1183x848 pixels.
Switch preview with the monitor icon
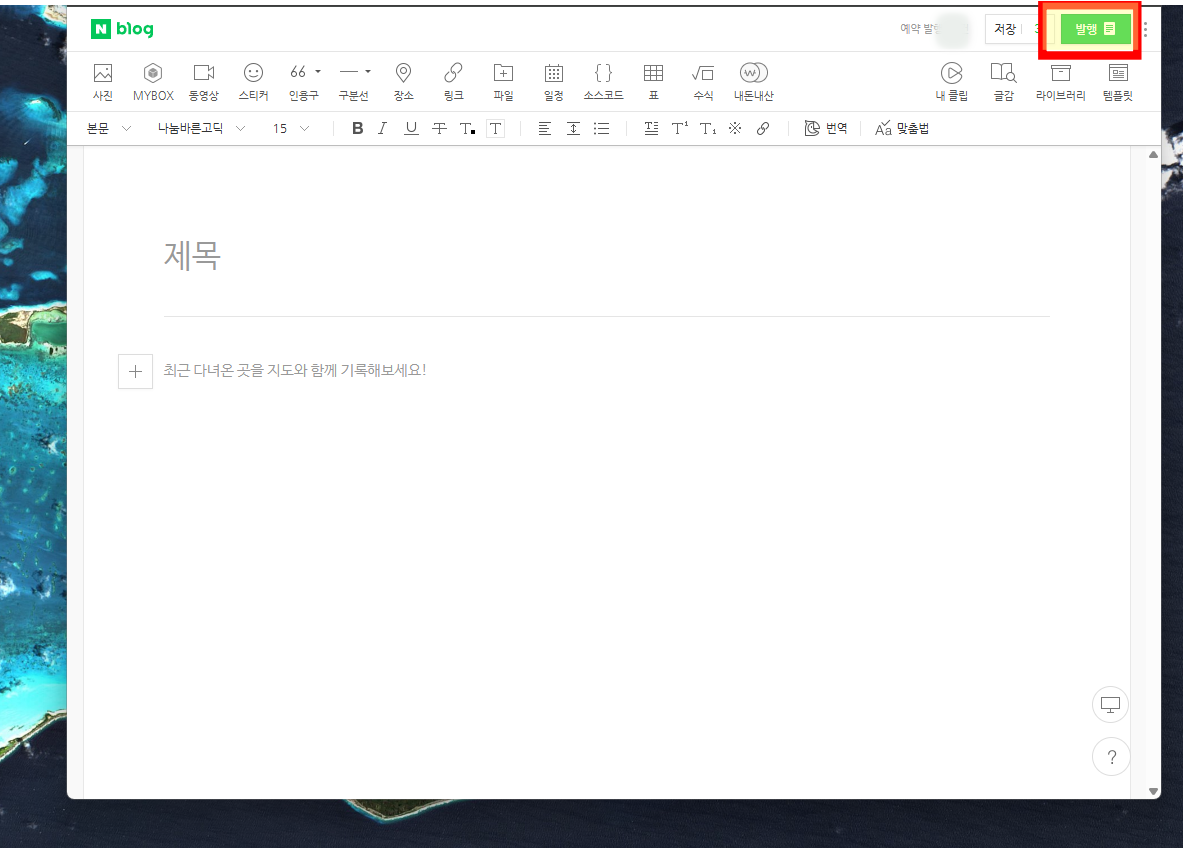1111,705
